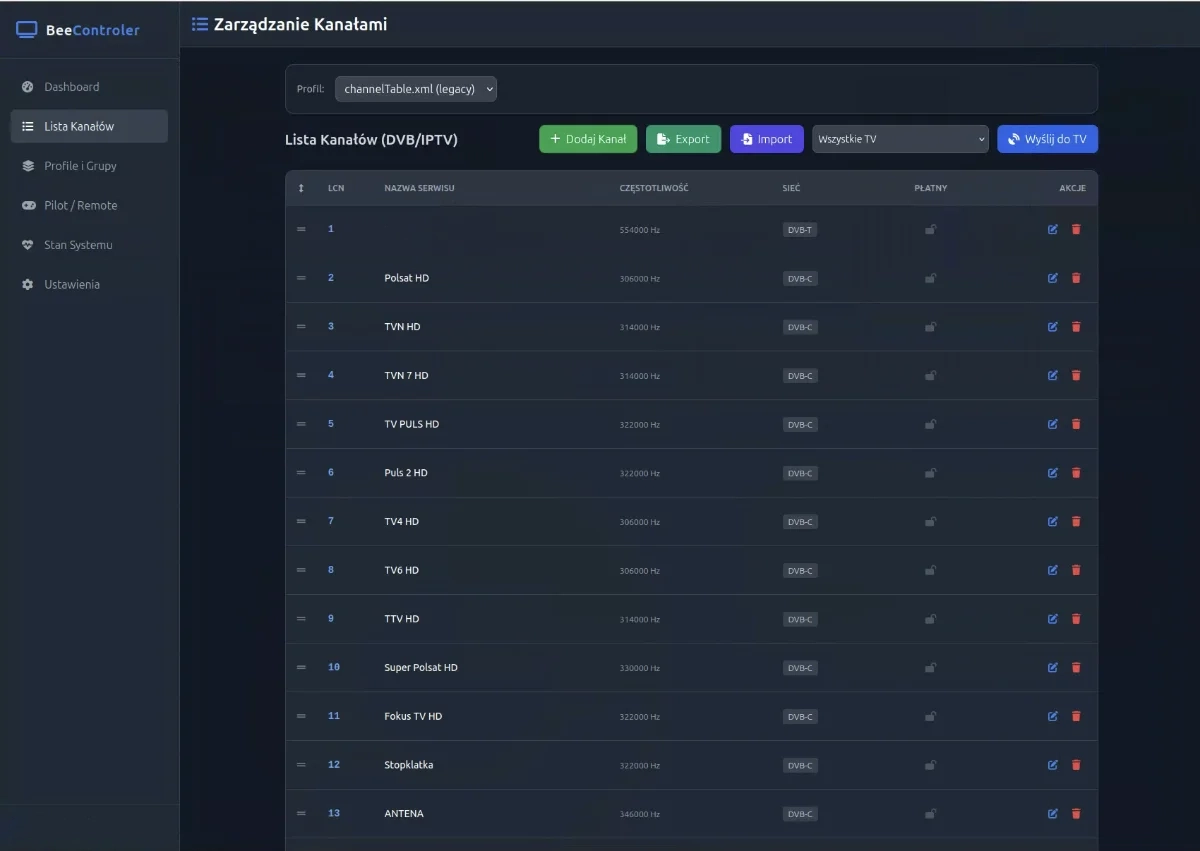Click the BeeControler monitor logo

pos(26,29)
